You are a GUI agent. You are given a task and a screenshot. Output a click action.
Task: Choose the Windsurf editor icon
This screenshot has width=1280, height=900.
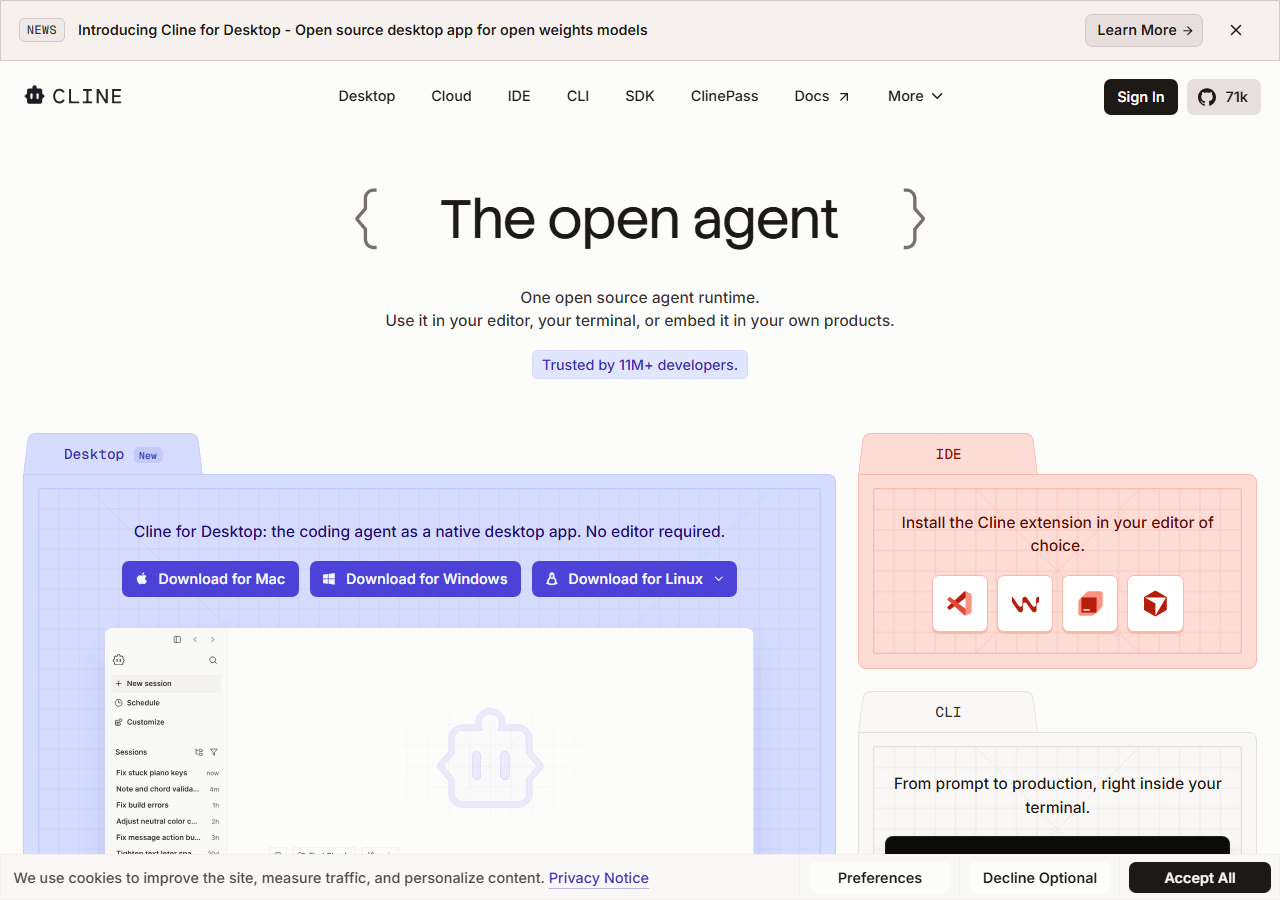[x=1025, y=603]
